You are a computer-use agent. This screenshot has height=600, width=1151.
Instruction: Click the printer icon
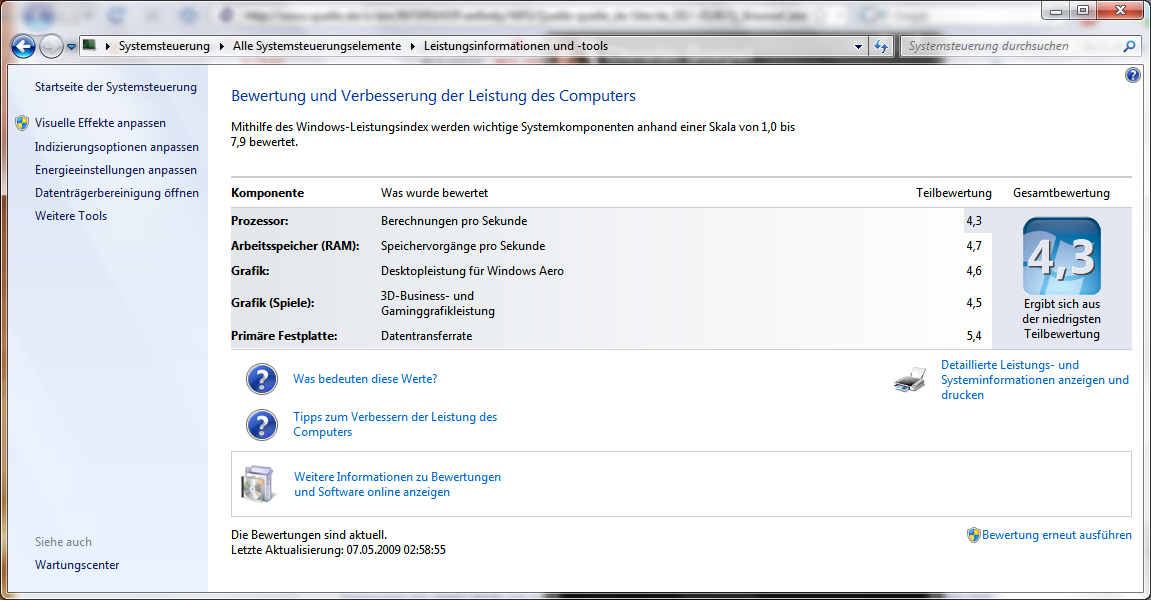click(x=910, y=380)
